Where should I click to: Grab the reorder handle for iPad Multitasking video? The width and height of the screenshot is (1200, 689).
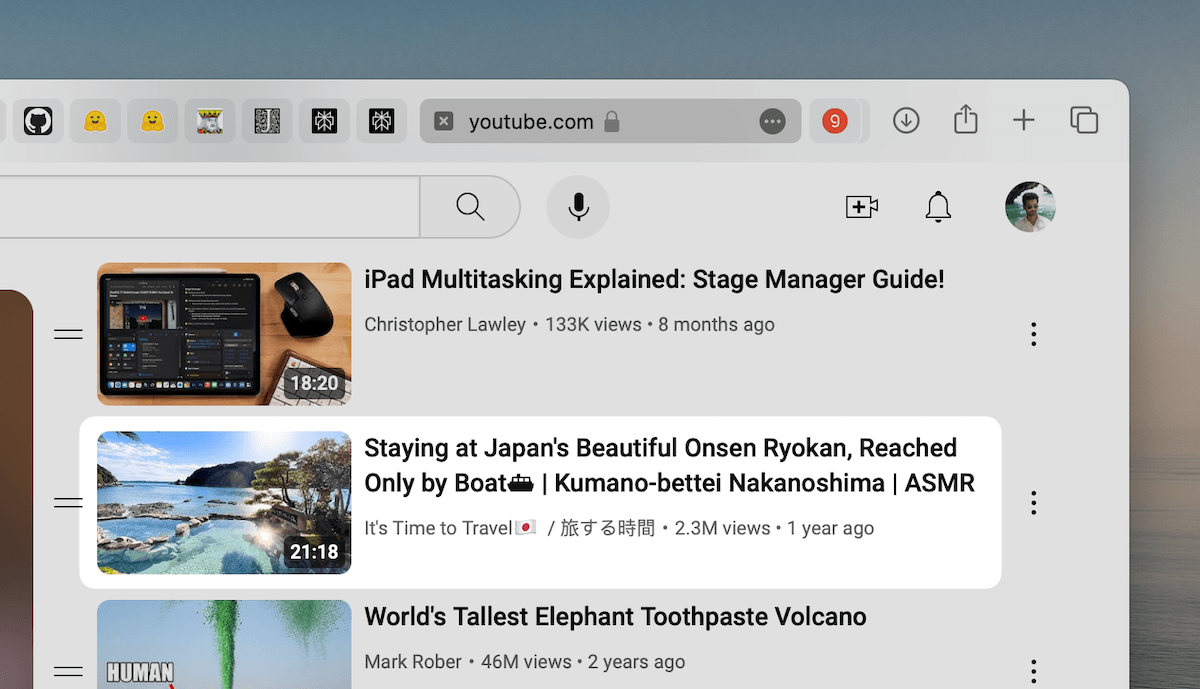click(x=68, y=334)
